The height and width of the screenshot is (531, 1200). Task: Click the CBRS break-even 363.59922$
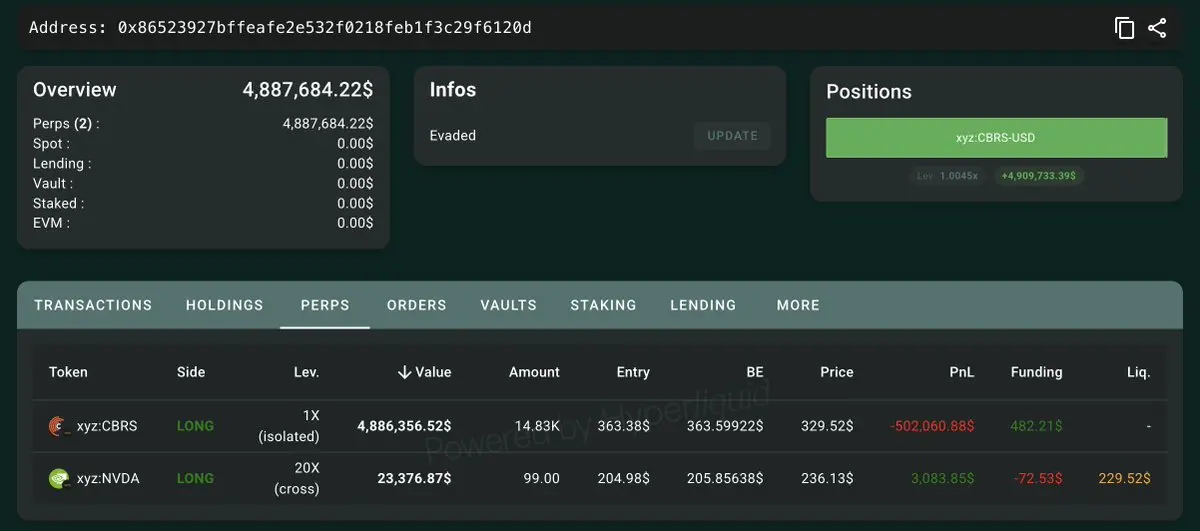[726, 426]
